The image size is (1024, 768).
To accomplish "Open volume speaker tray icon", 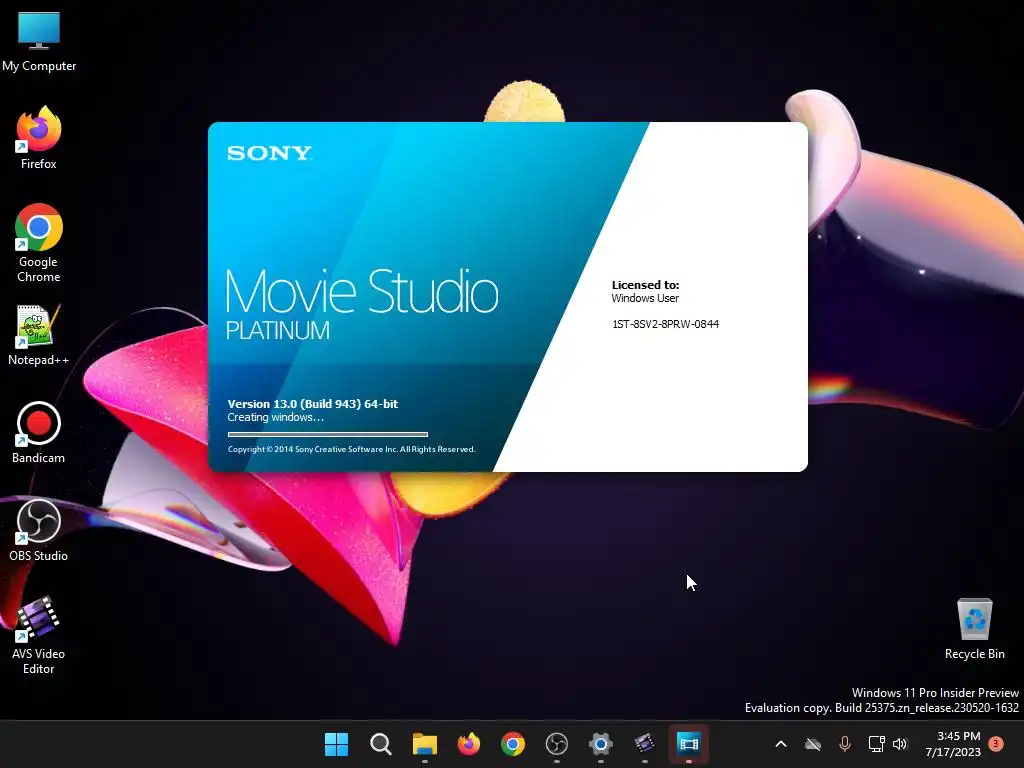I will [x=901, y=744].
